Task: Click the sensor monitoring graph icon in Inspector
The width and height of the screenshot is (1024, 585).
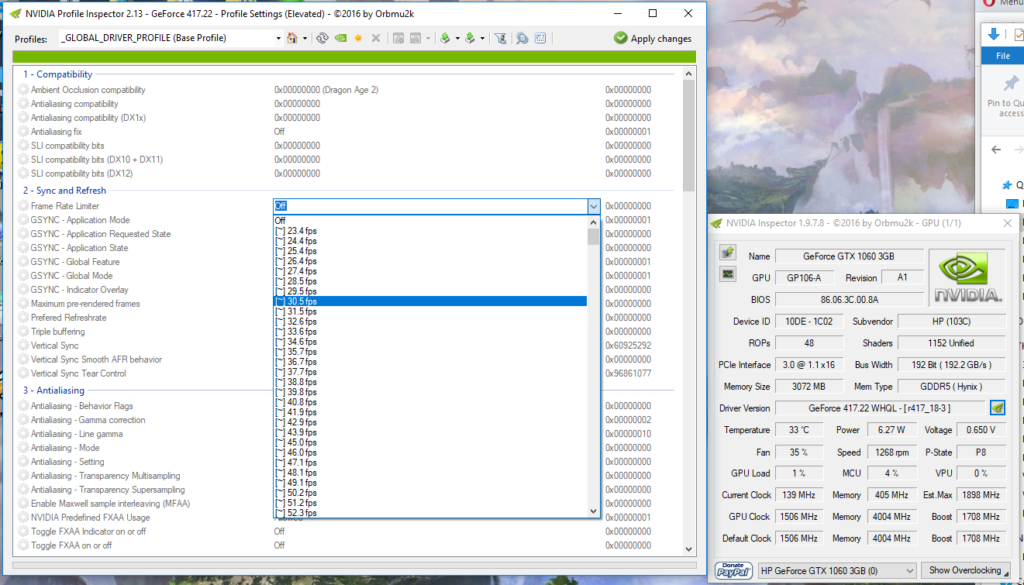Action: 728,274
